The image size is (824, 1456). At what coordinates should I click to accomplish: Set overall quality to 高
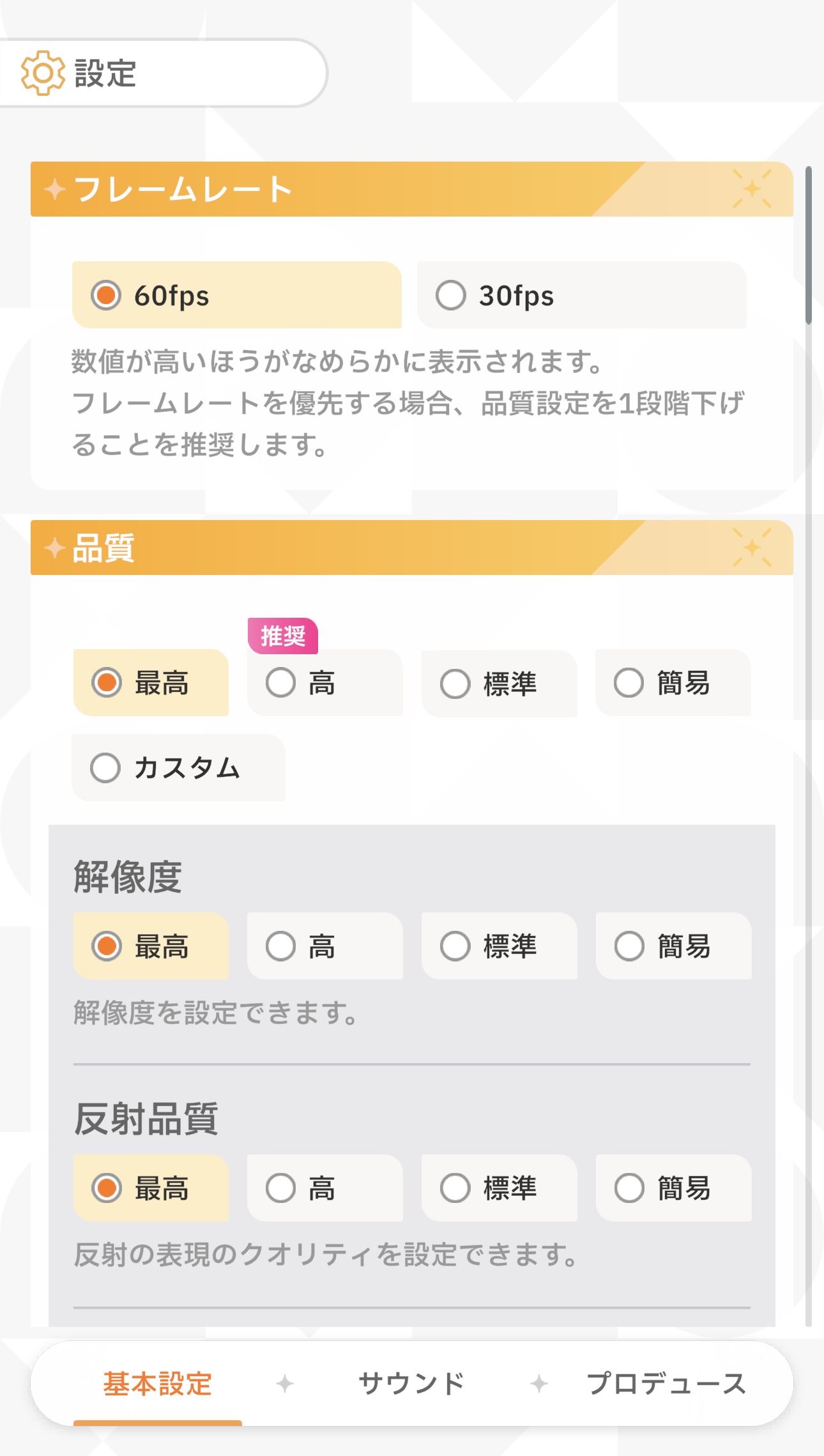[324, 683]
